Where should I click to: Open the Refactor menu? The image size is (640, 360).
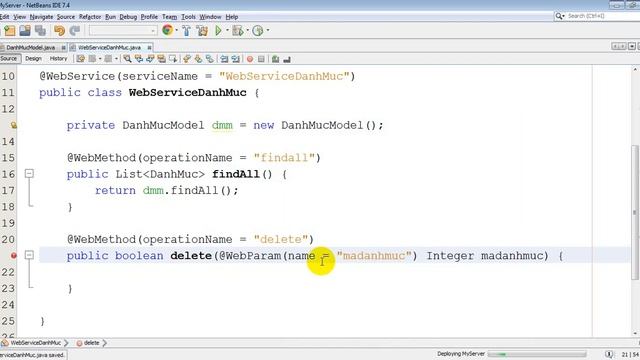pyautogui.click(x=90, y=17)
